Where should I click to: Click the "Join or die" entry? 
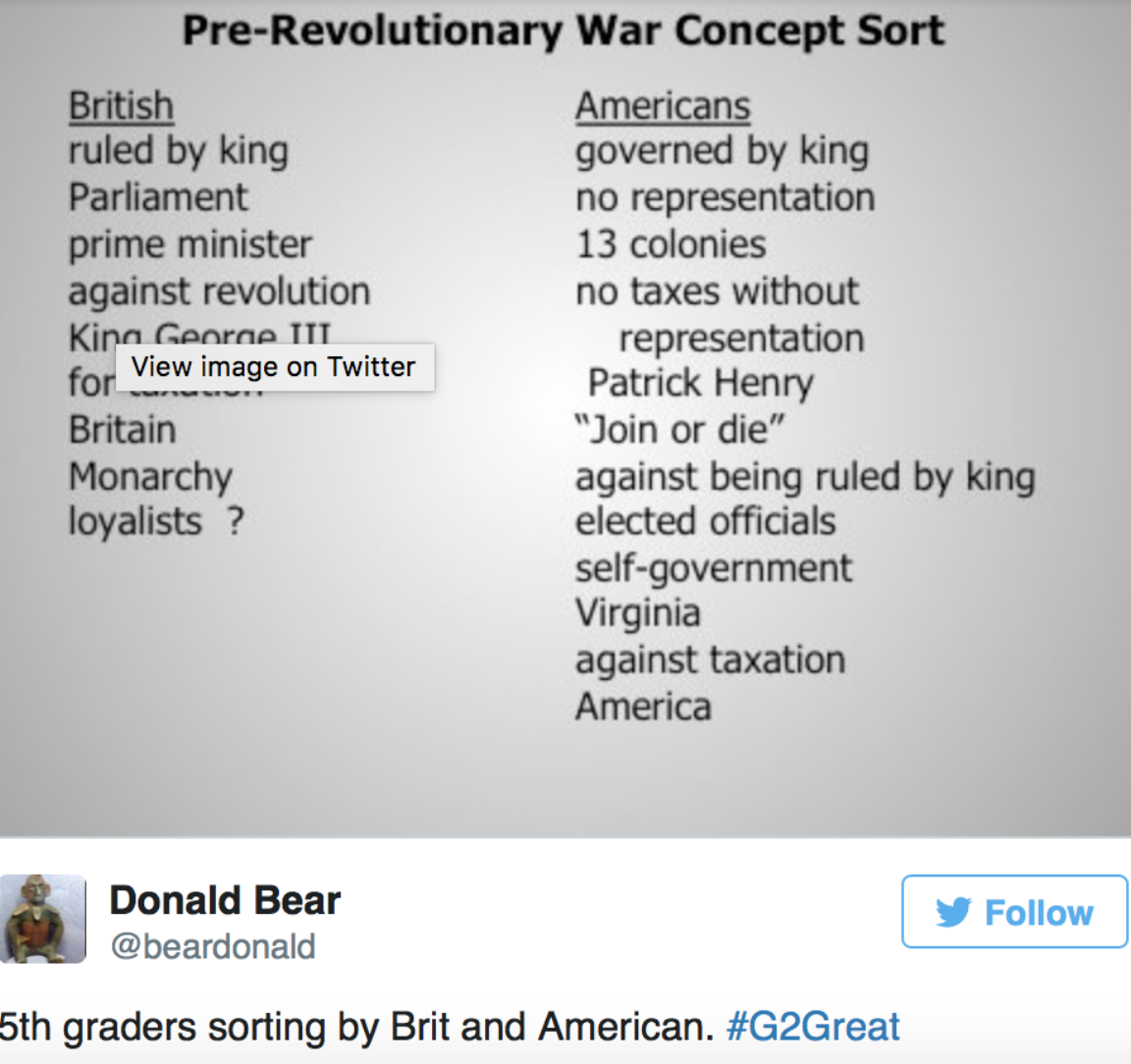click(x=679, y=429)
